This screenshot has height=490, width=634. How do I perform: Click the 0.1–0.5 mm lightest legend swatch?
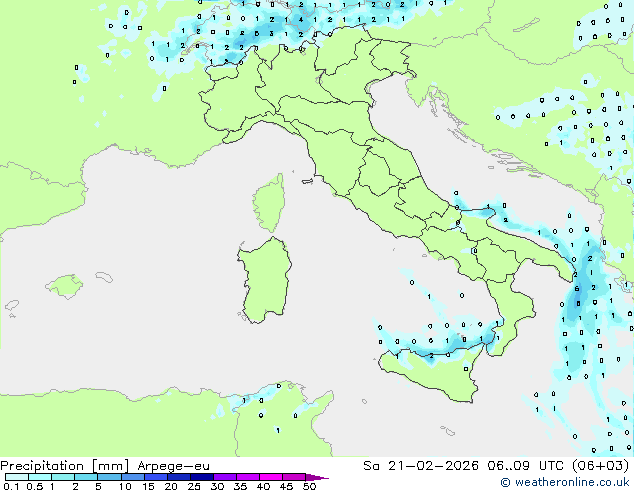17,477
